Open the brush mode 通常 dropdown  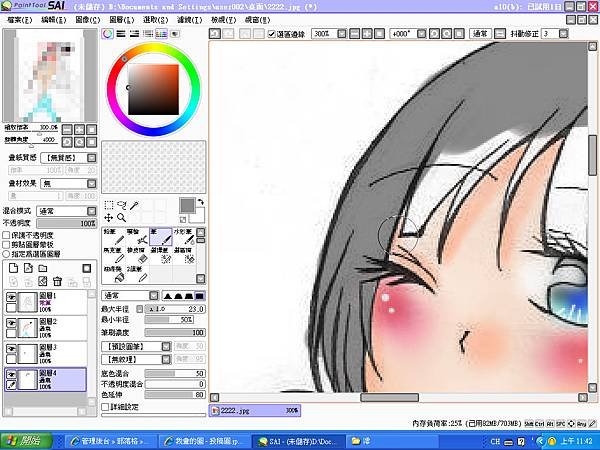(x=154, y=295)
